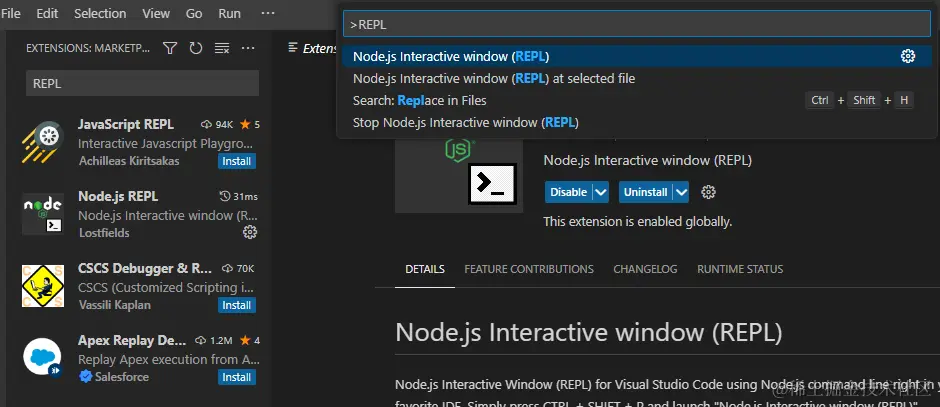This screenshot has height=407, width=940.
Task: Open Extensions view more actions menu
Action: (x=248, y=48)
